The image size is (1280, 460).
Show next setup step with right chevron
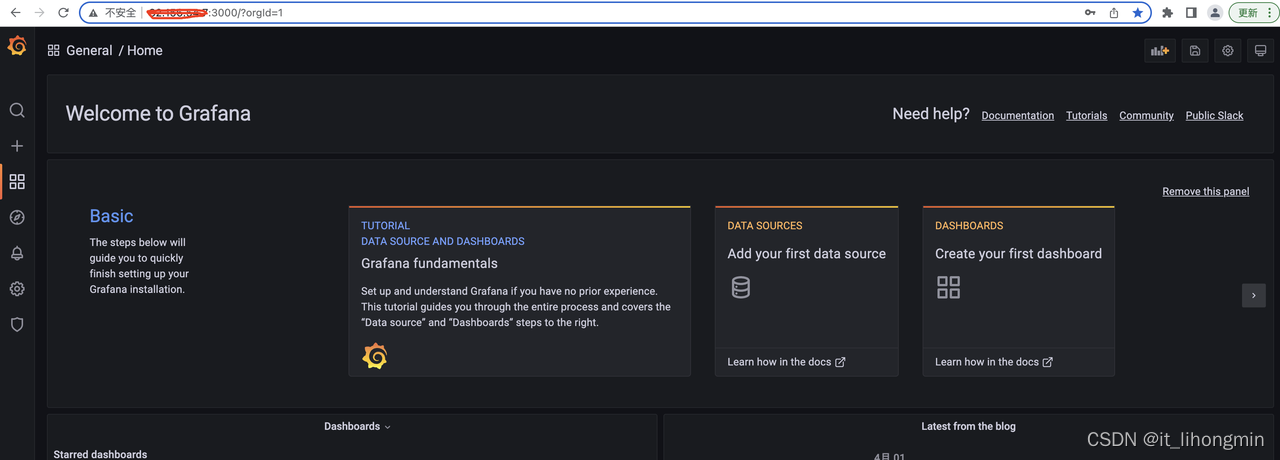coord(1254,295)
